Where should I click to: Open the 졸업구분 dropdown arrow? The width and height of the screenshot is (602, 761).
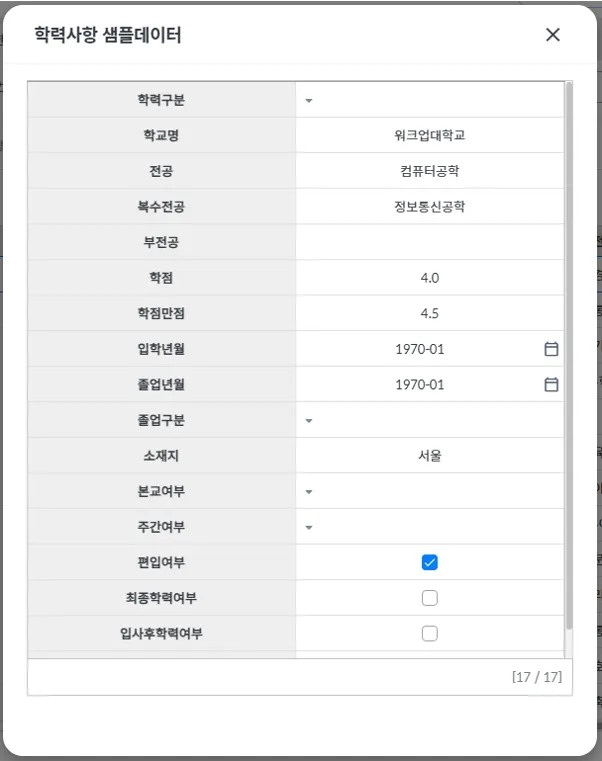(309, 421)
